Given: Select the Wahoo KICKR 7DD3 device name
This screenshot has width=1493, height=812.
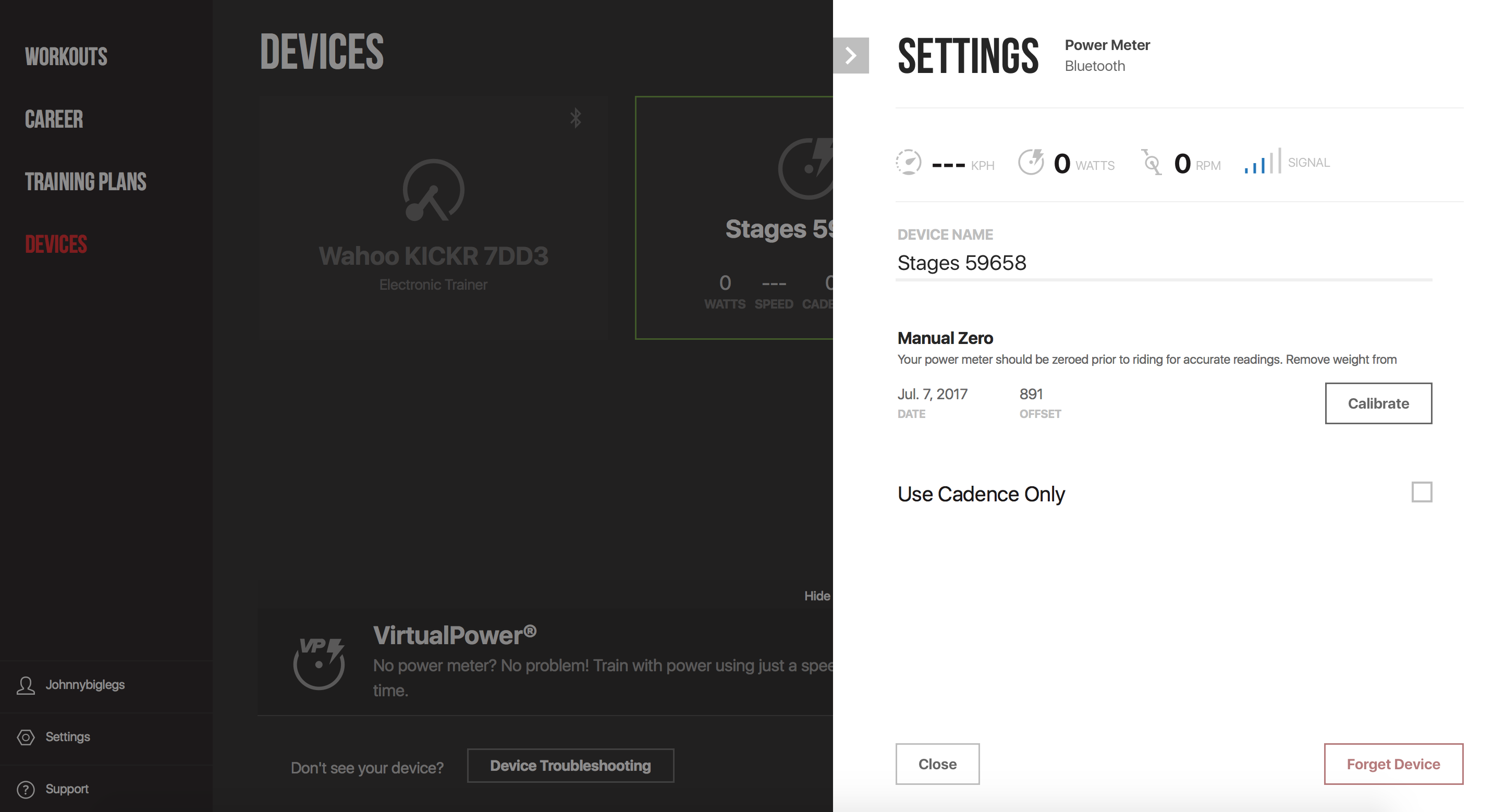Looking at the screenshot, I should pos(434,256).
